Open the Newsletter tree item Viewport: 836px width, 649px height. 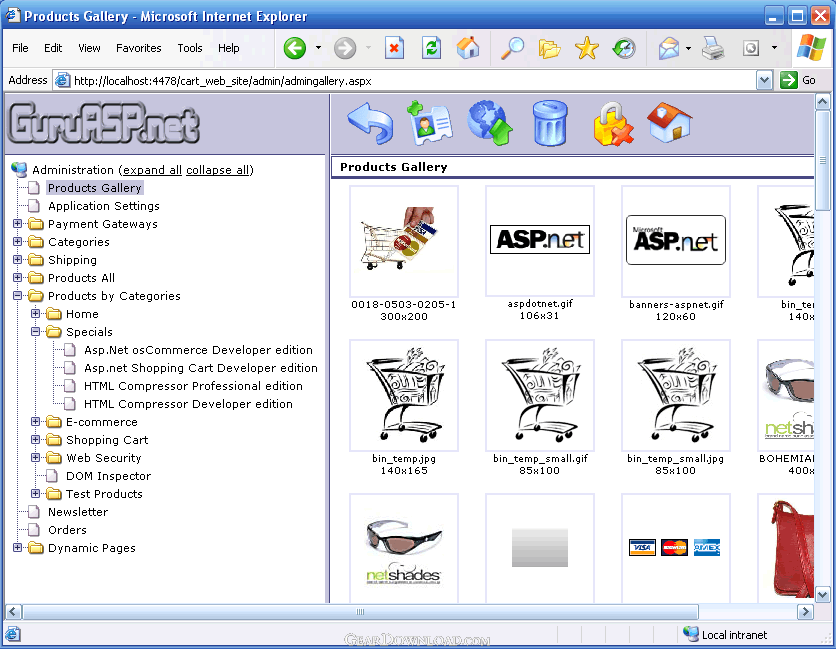point(78,512)
